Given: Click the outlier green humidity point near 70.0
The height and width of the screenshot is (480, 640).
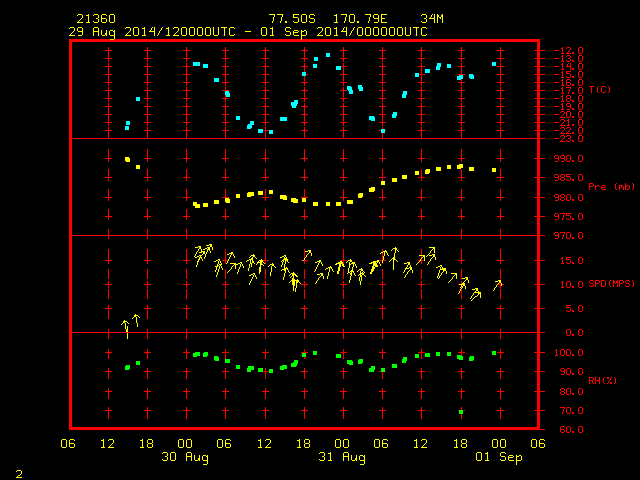Looking at the screenshot, I should [x=461, y=412].
